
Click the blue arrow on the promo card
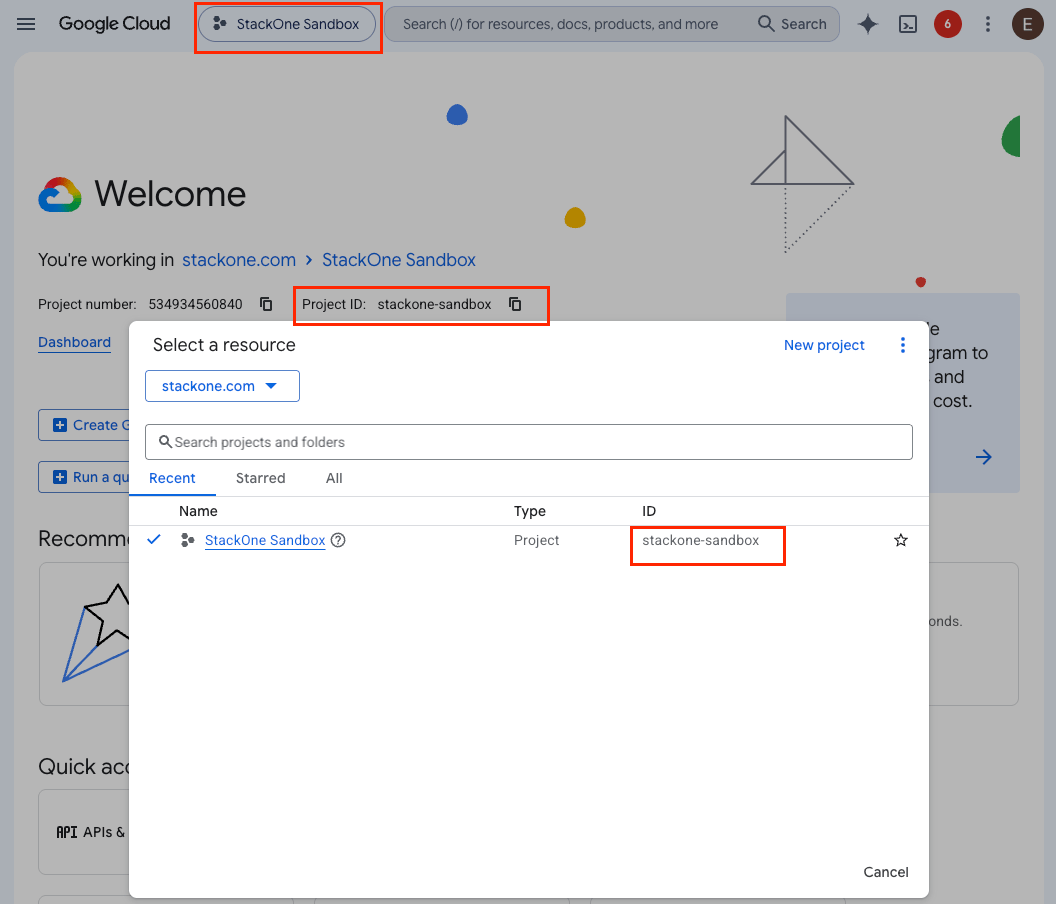(983, 457)
